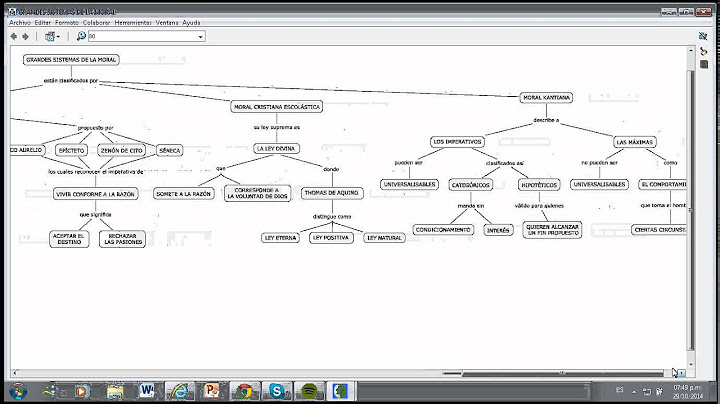Select the INTERÉS node

498,230
